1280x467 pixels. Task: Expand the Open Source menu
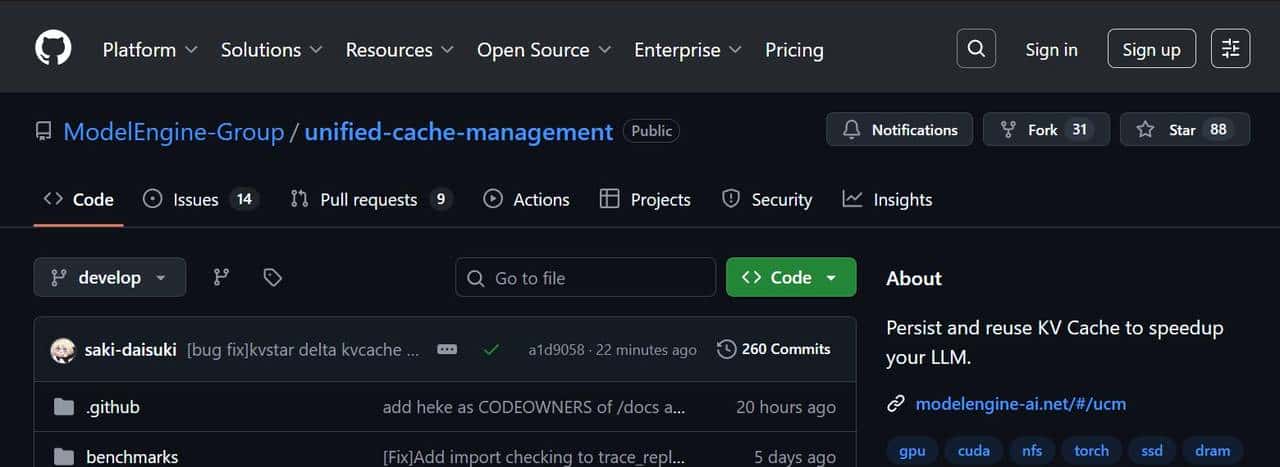pyautogui.click(x=544, y=50)
